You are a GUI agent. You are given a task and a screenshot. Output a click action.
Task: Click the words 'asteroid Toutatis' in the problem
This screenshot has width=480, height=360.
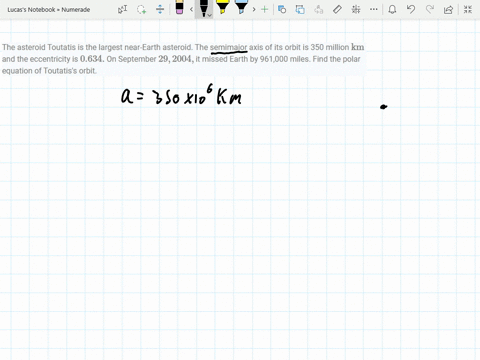point(46,47)
